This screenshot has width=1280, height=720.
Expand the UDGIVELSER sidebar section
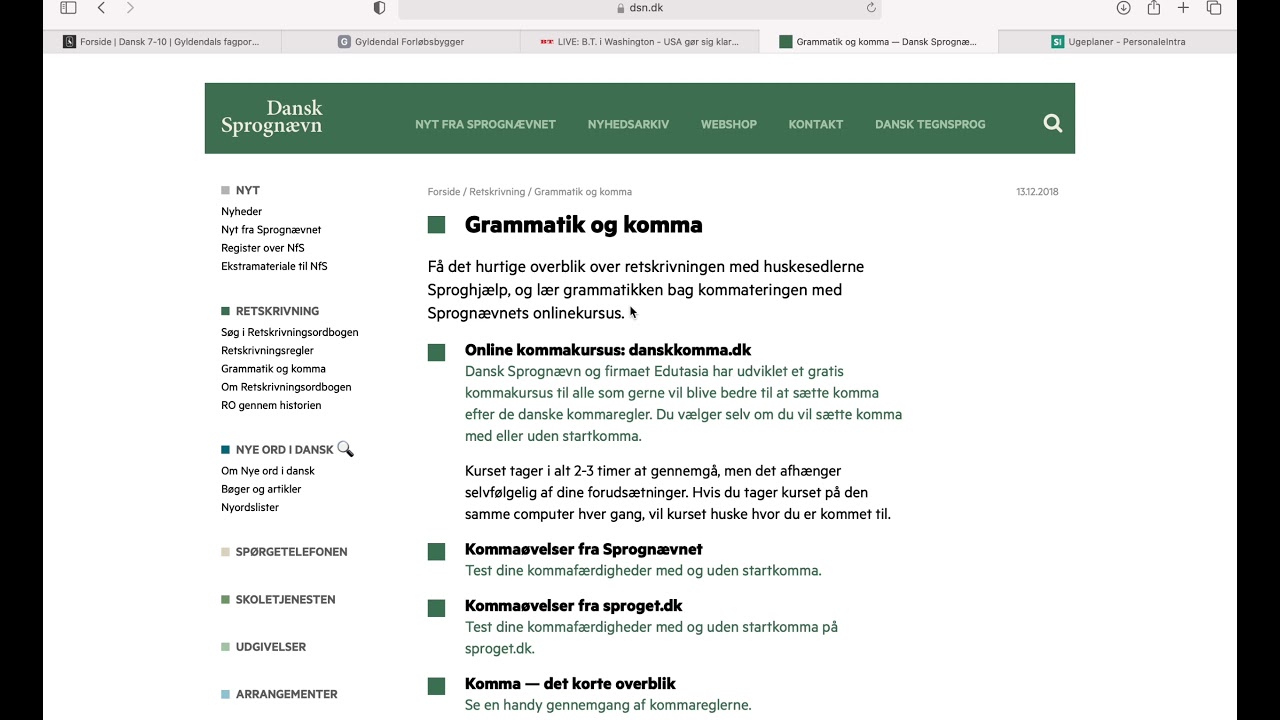[x=270, y=647]
